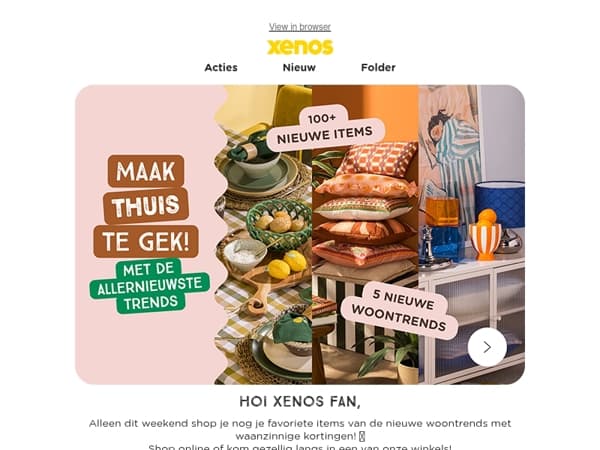Go to the Nieuw menu item

[x=299, y=67]
